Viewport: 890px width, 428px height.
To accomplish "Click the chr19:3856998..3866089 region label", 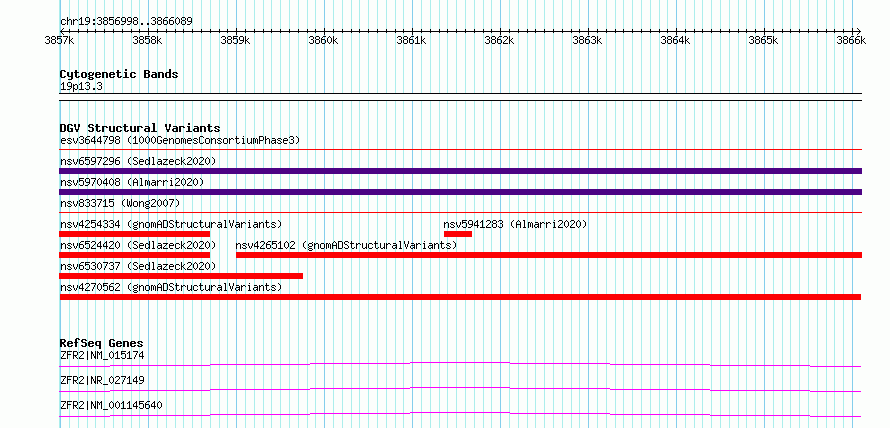I will point(126,21).
